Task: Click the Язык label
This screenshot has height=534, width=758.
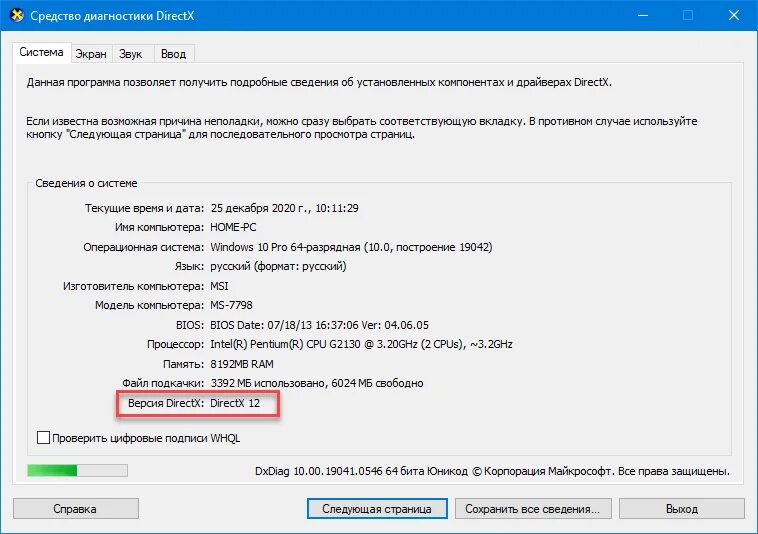Action: pyautogui.click(x=190, y=266)
